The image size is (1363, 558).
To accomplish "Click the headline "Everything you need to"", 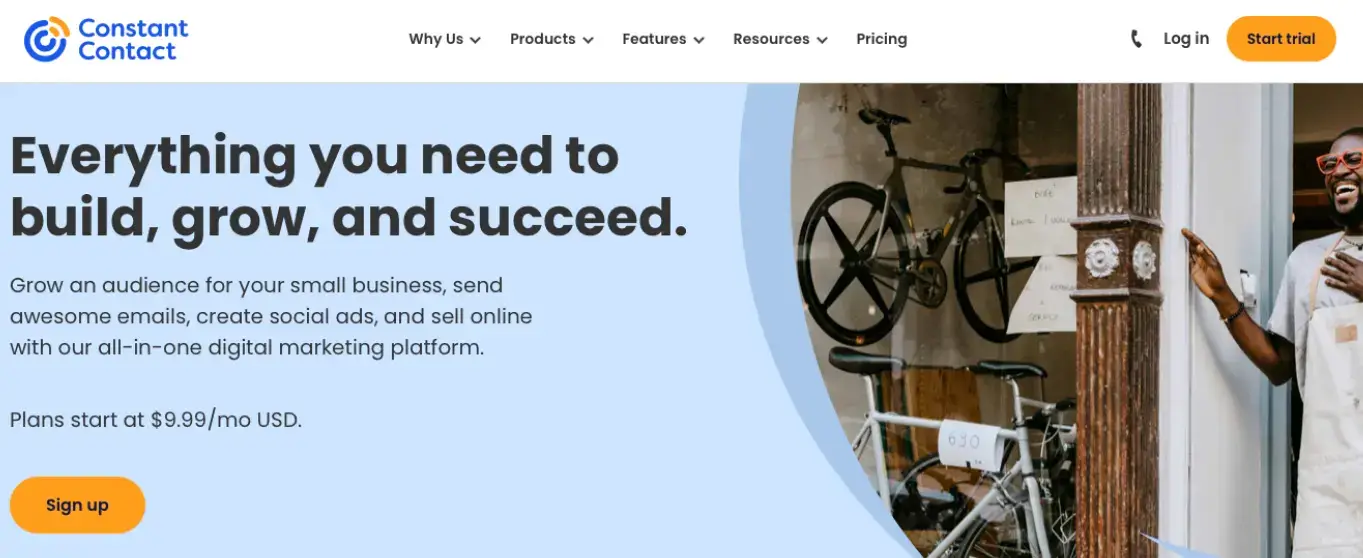I will pyautogui.click(x=314, y=155).
